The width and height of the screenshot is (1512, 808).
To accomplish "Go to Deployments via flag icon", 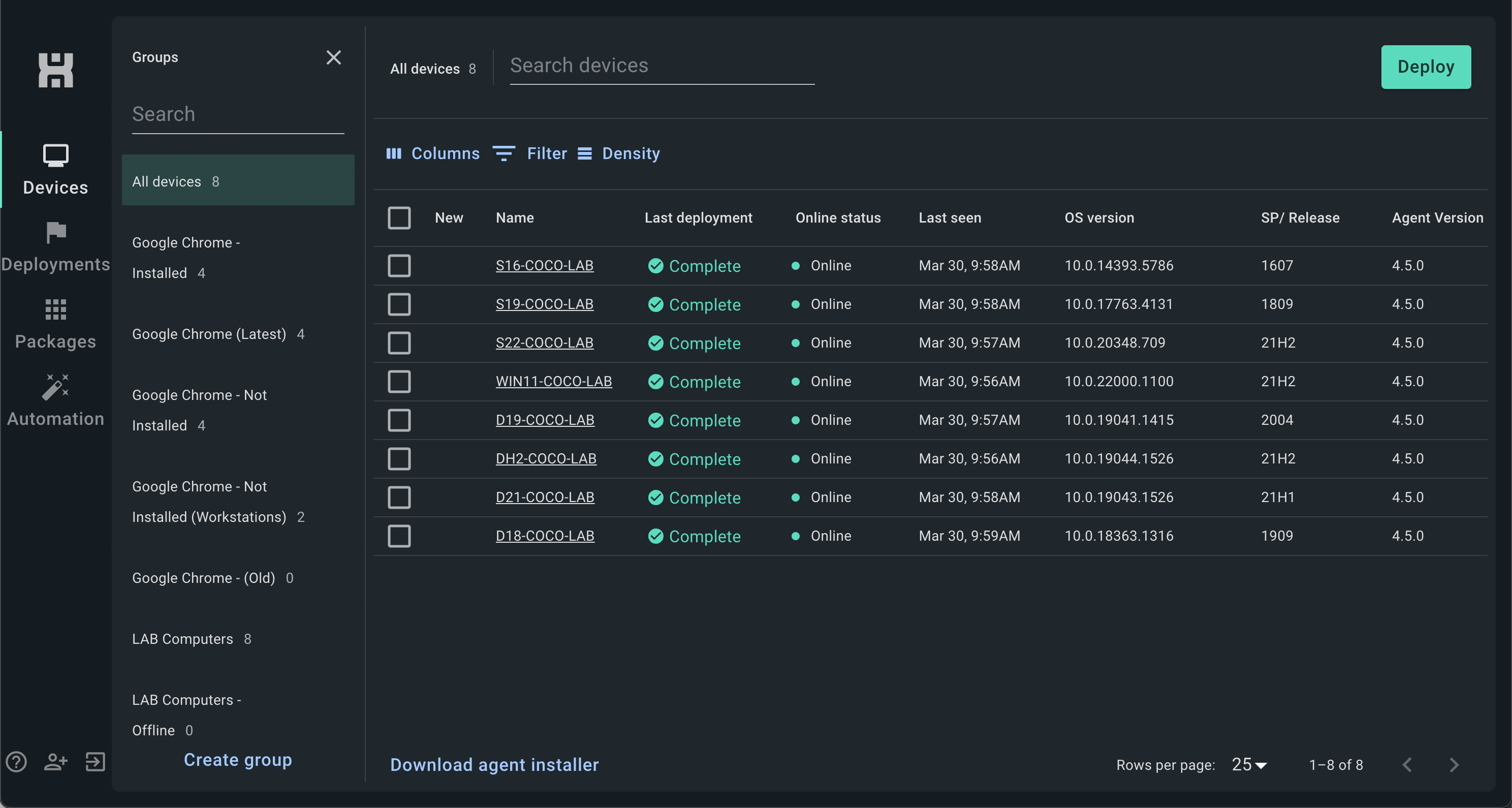I will 55,233.
